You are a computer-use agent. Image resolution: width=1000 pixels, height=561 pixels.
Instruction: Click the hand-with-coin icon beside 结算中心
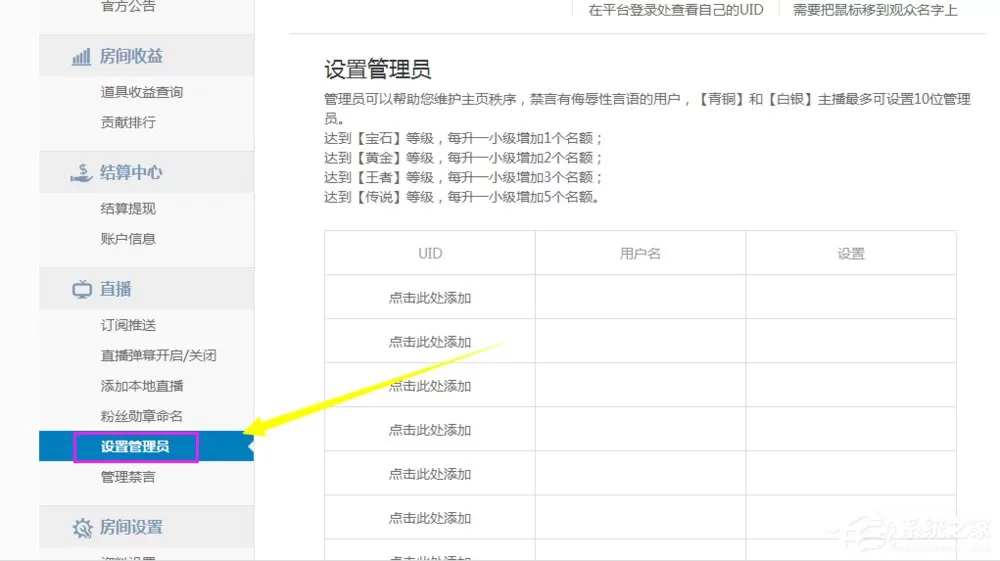[x=81, y=173]
